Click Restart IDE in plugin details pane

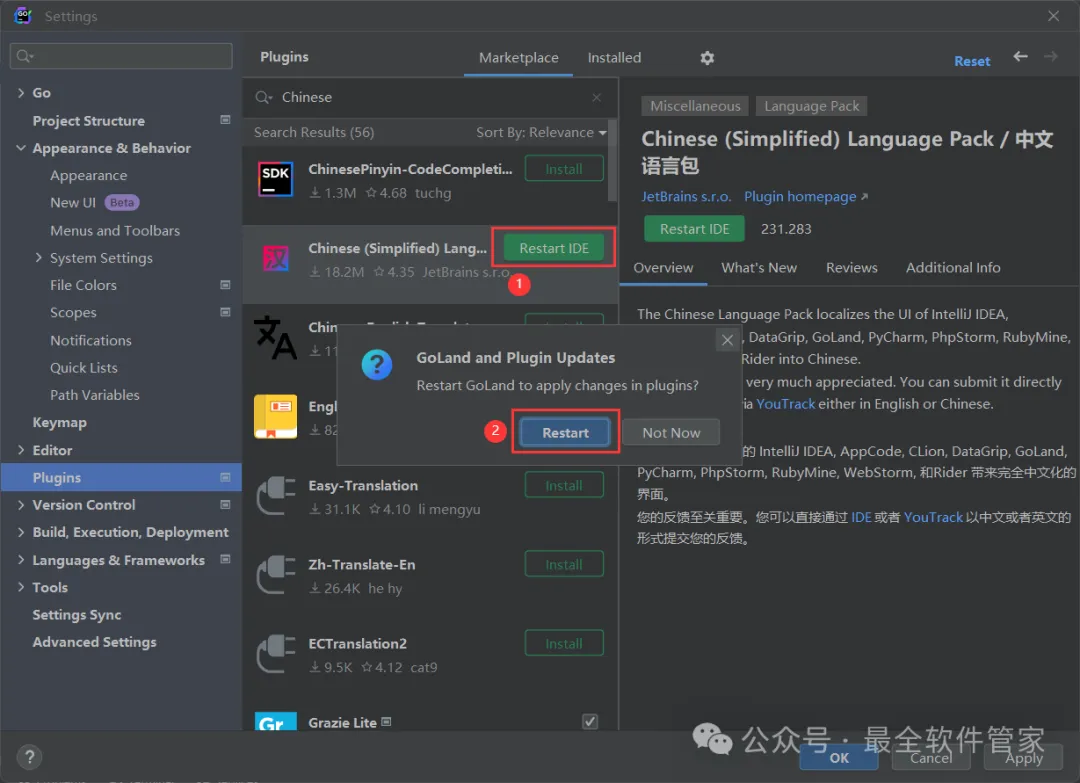click(694, 229)
